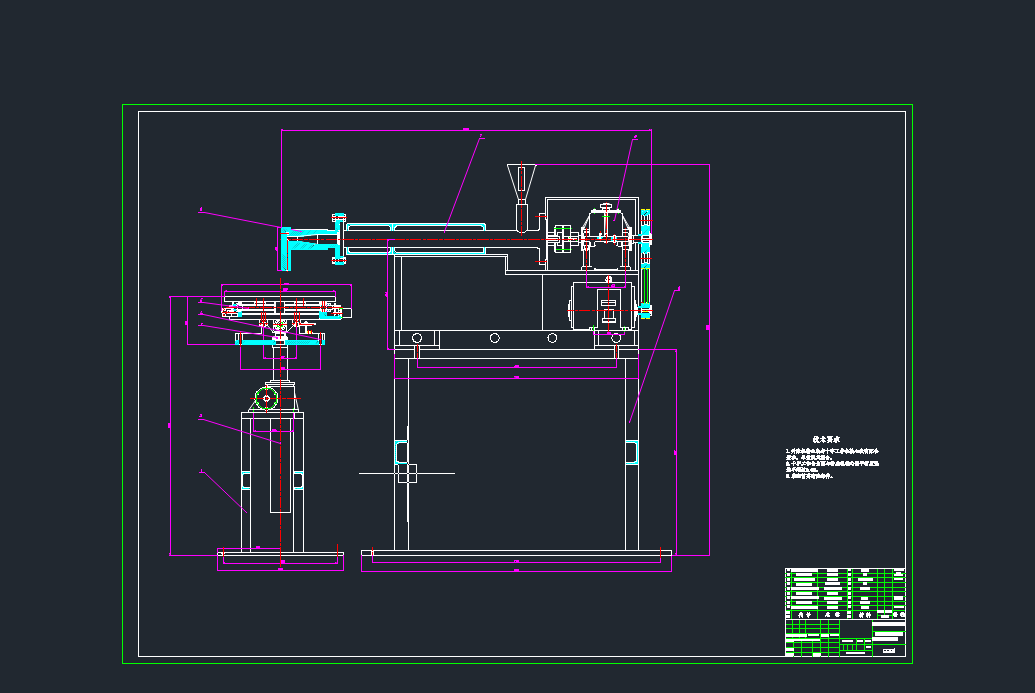Select the left stand base plate
Viewport: 1035px width, 693px height.
point(281,554)
